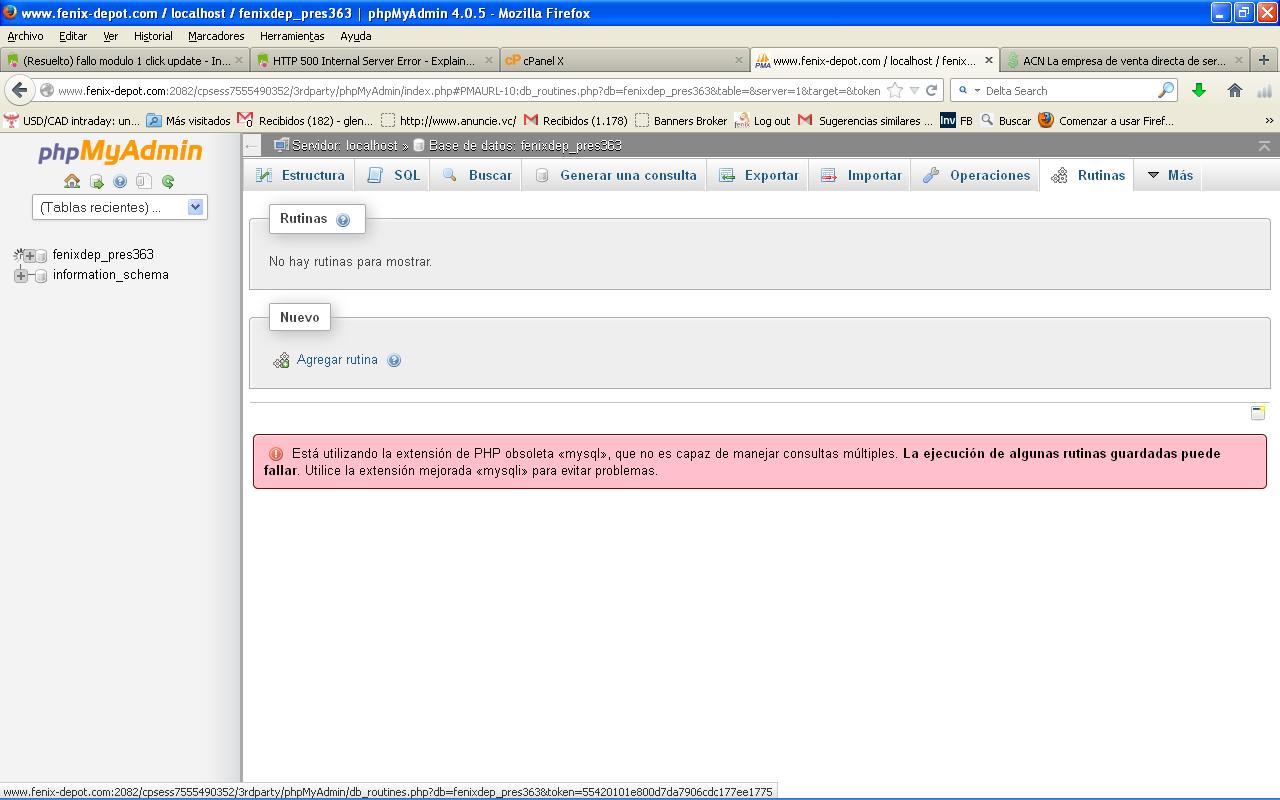Select the Generar una consulta tab
This screenshot has height=800, width=1280.
[x=615, y=175]
